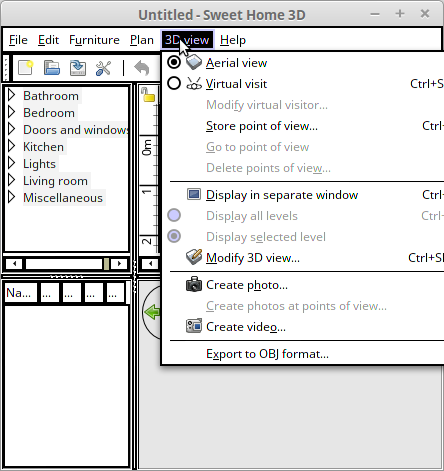Choose Export to OBJ format...
This screenshot has width=444, height=471.
tap(267, 354)
